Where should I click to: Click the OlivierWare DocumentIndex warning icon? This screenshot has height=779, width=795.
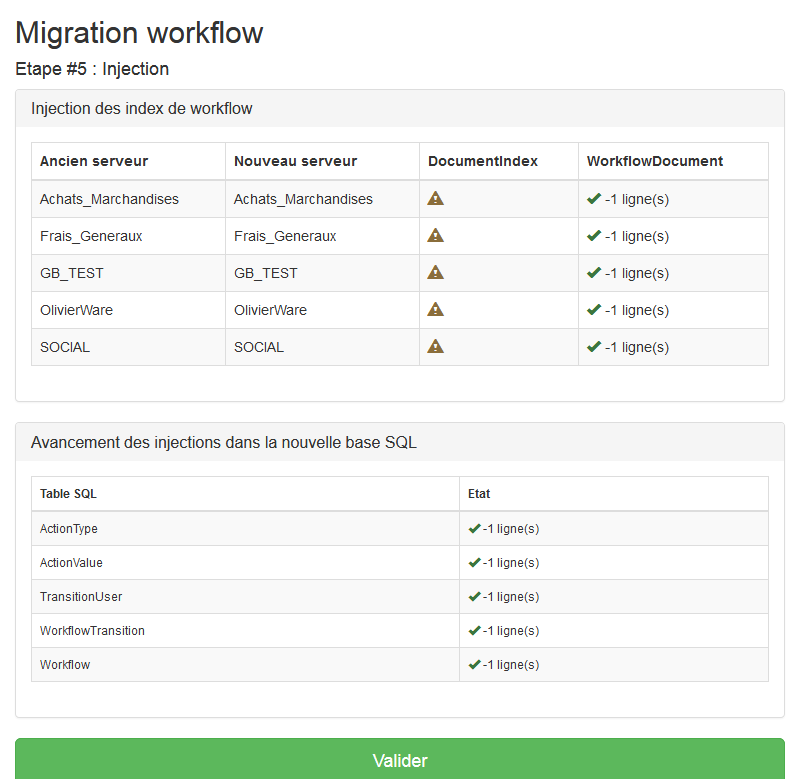tap(435, 309)
